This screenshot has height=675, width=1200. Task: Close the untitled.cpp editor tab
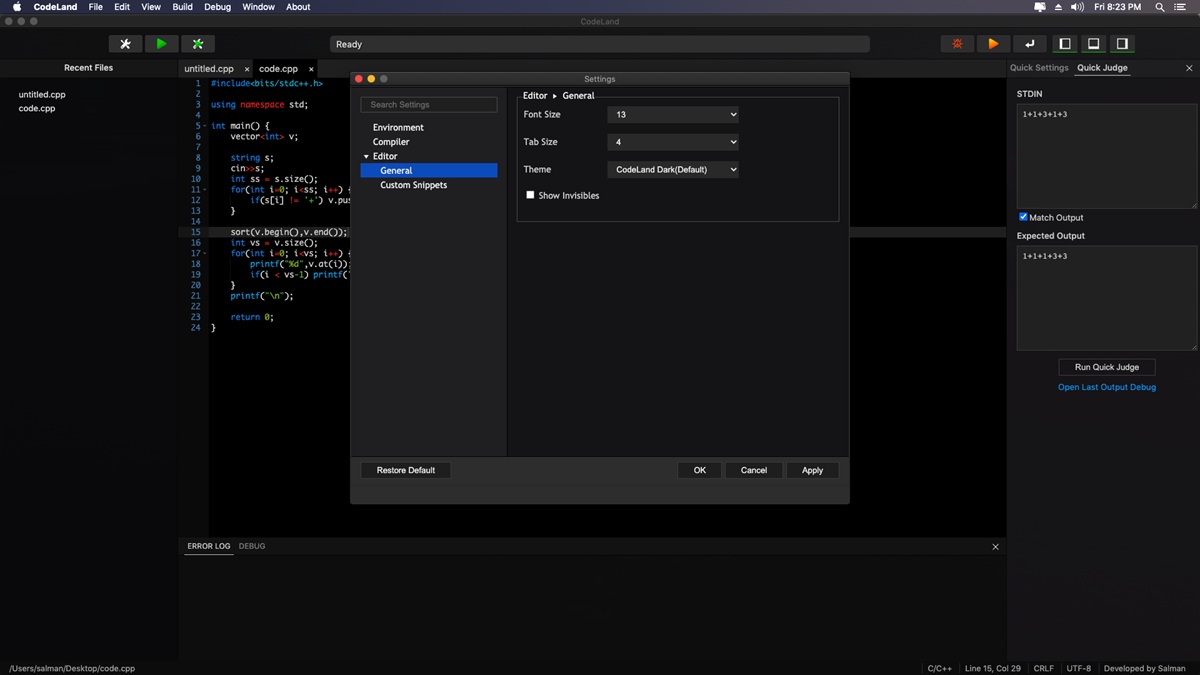(x=247, y=69)
